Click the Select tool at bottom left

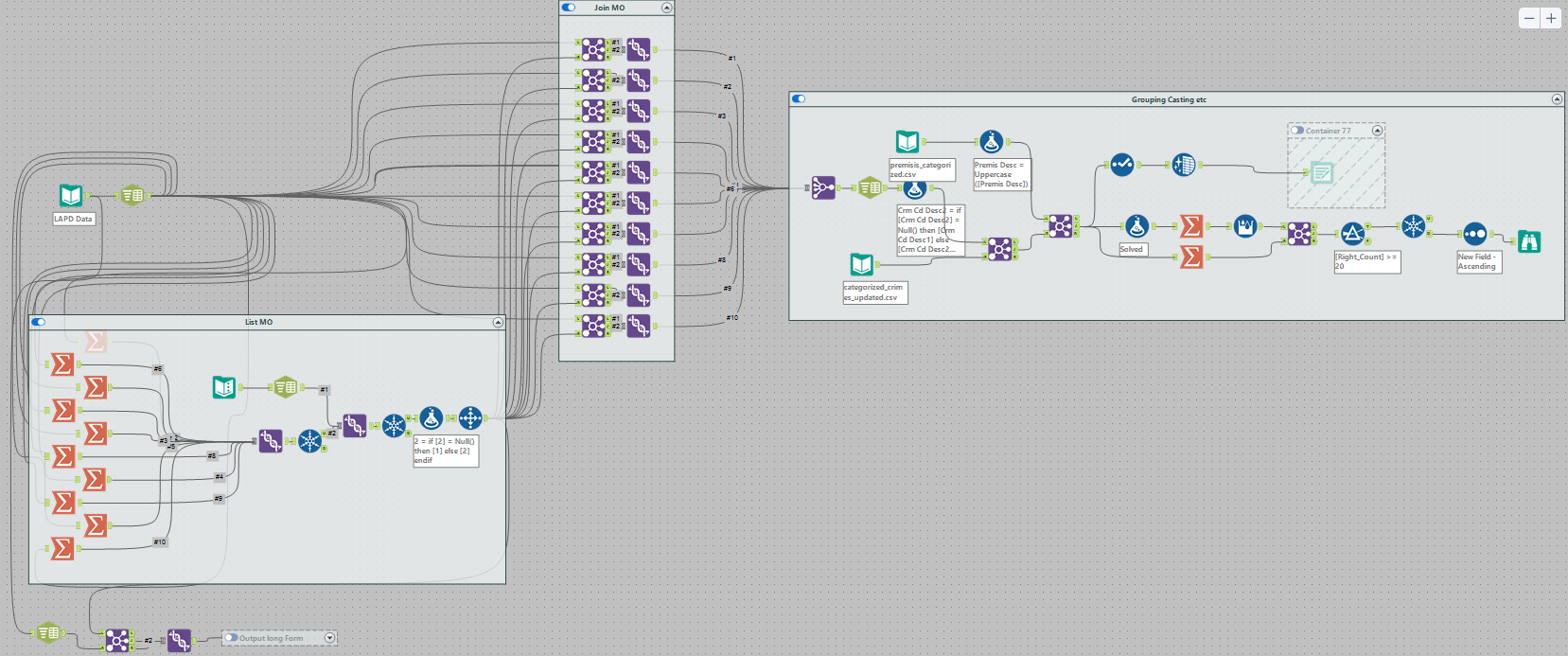pos(47,632)
